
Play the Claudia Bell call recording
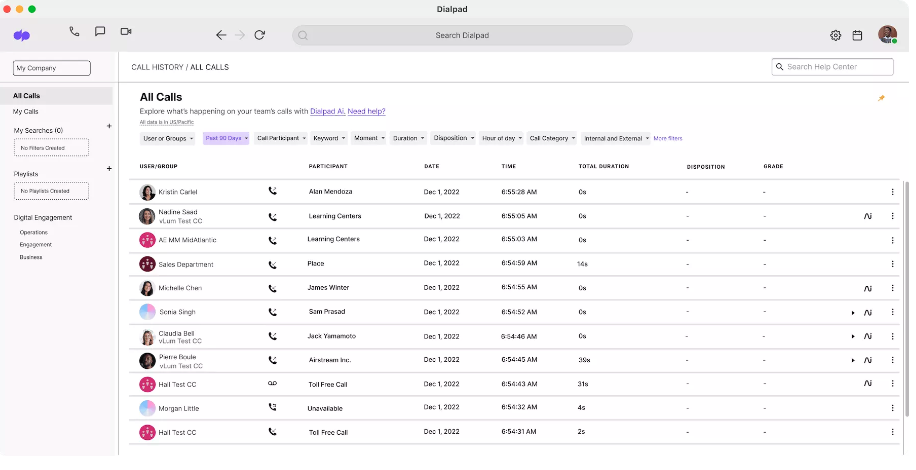(x=853, y=337)
